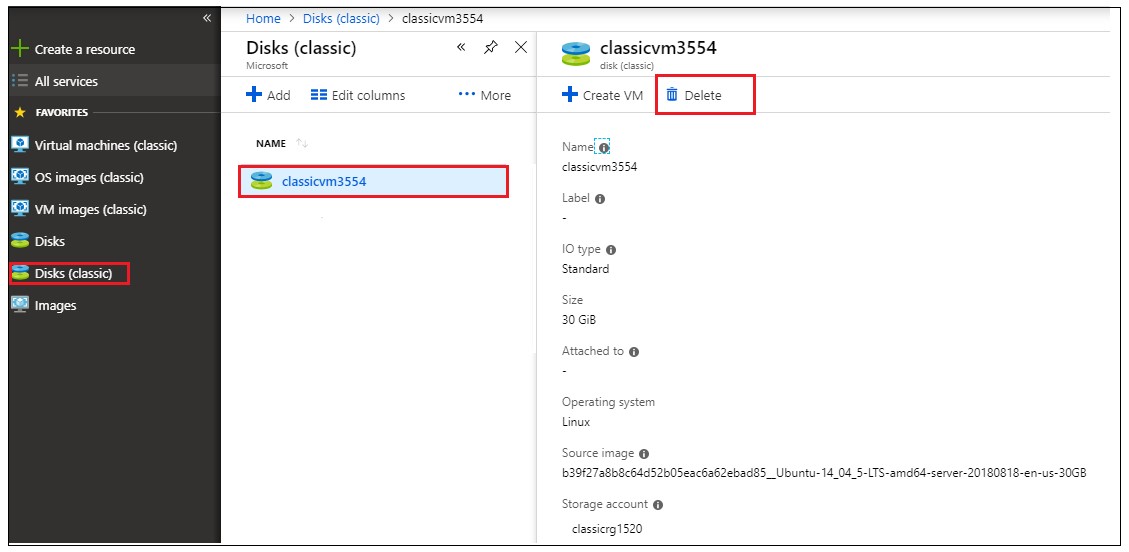Open Disks sidebar label
This screenshot has height=552, width=1129.
(50, 241)
